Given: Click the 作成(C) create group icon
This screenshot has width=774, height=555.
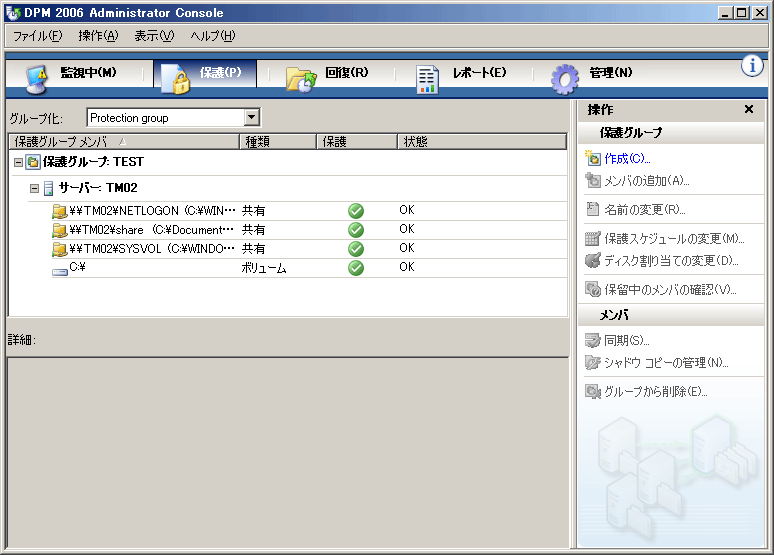Looking at the screenshot, I should 593,158.
